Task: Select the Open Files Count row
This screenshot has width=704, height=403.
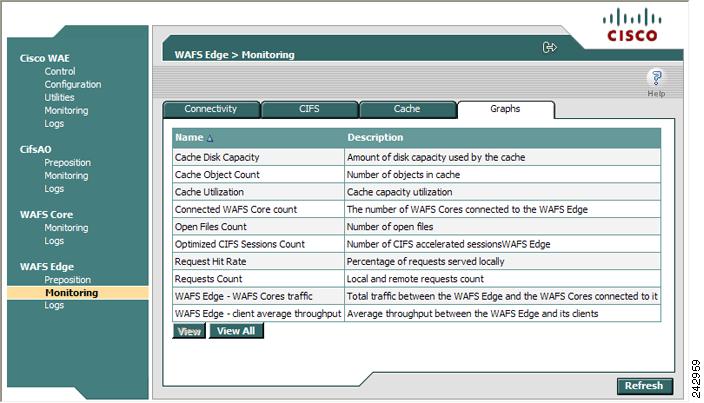Action: click(x=417, y=227)
